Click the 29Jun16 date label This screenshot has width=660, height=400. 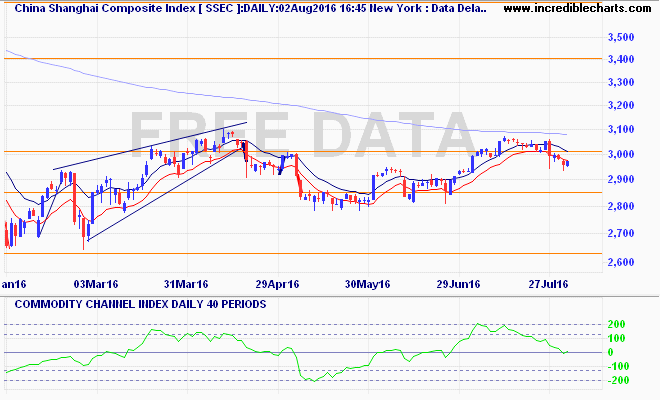[458, 284]
